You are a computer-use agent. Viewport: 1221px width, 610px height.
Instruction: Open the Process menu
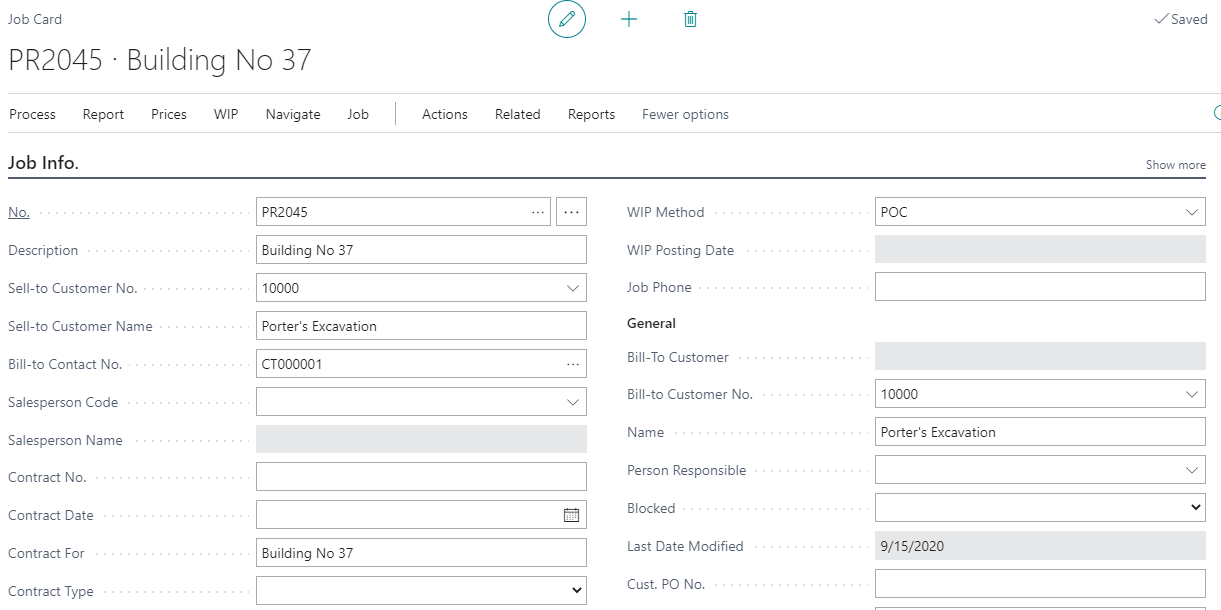pyautogui.click(x=33, y=114)
